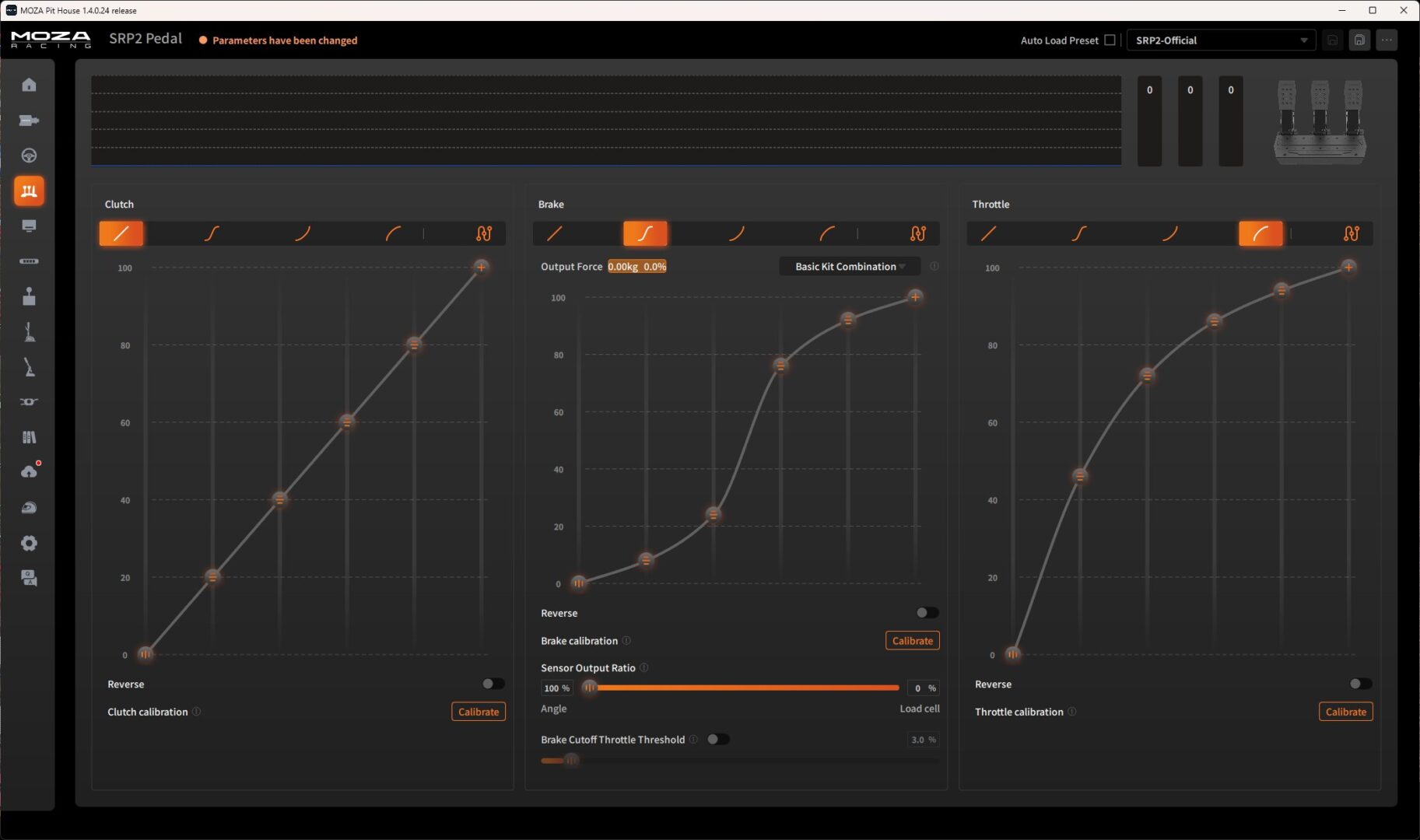Click the MOZA Racing logo
The width and height of the screenshot is (1420, 840).
tap(51, 40)
